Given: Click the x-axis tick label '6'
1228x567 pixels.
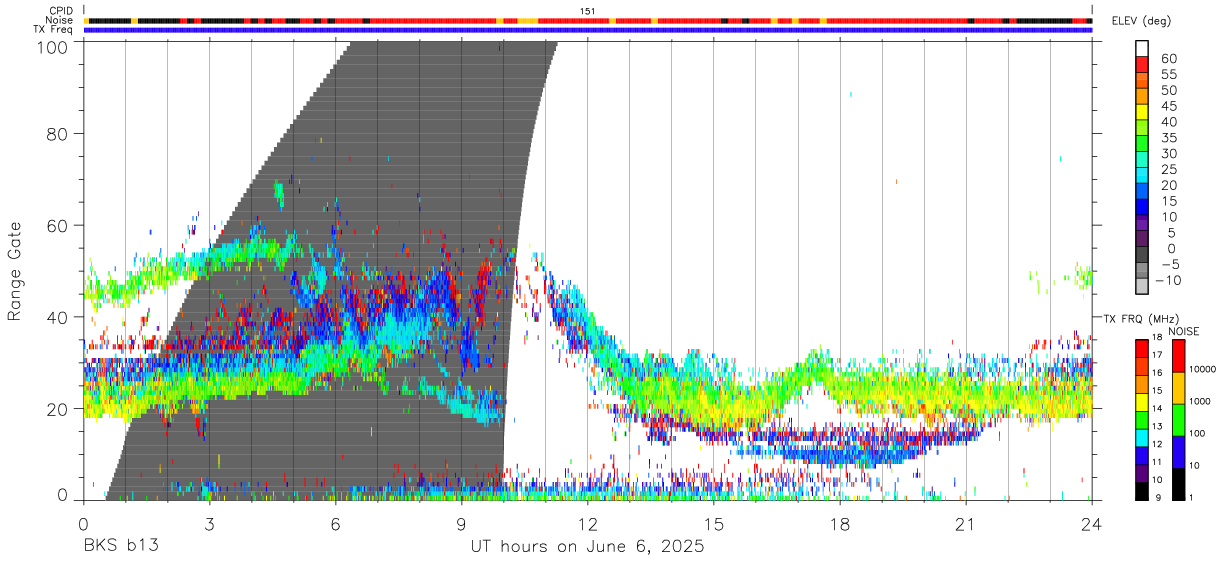Looking at the screenshot, I should pyautogui.click(x=336, y=523).
